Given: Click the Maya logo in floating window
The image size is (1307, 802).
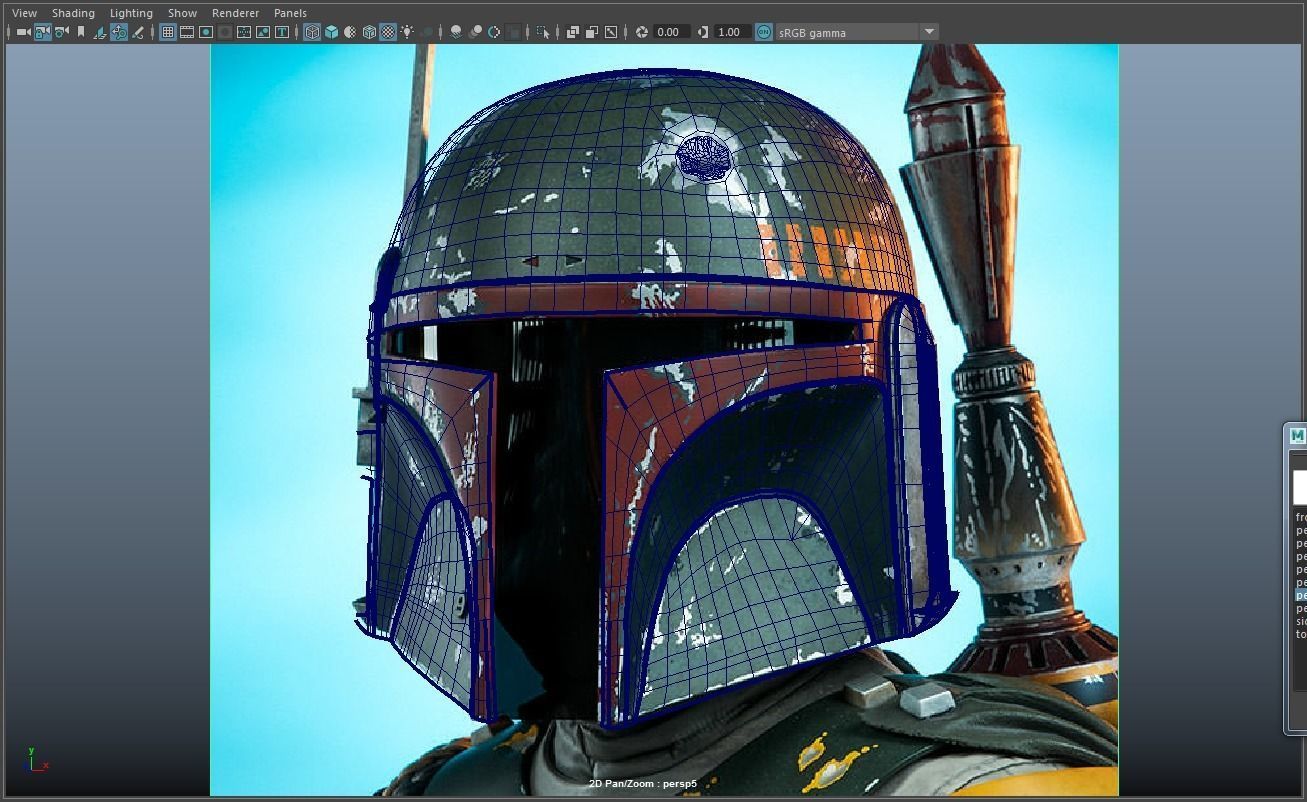Looking at the screenshot, I should click(1297, 435).
